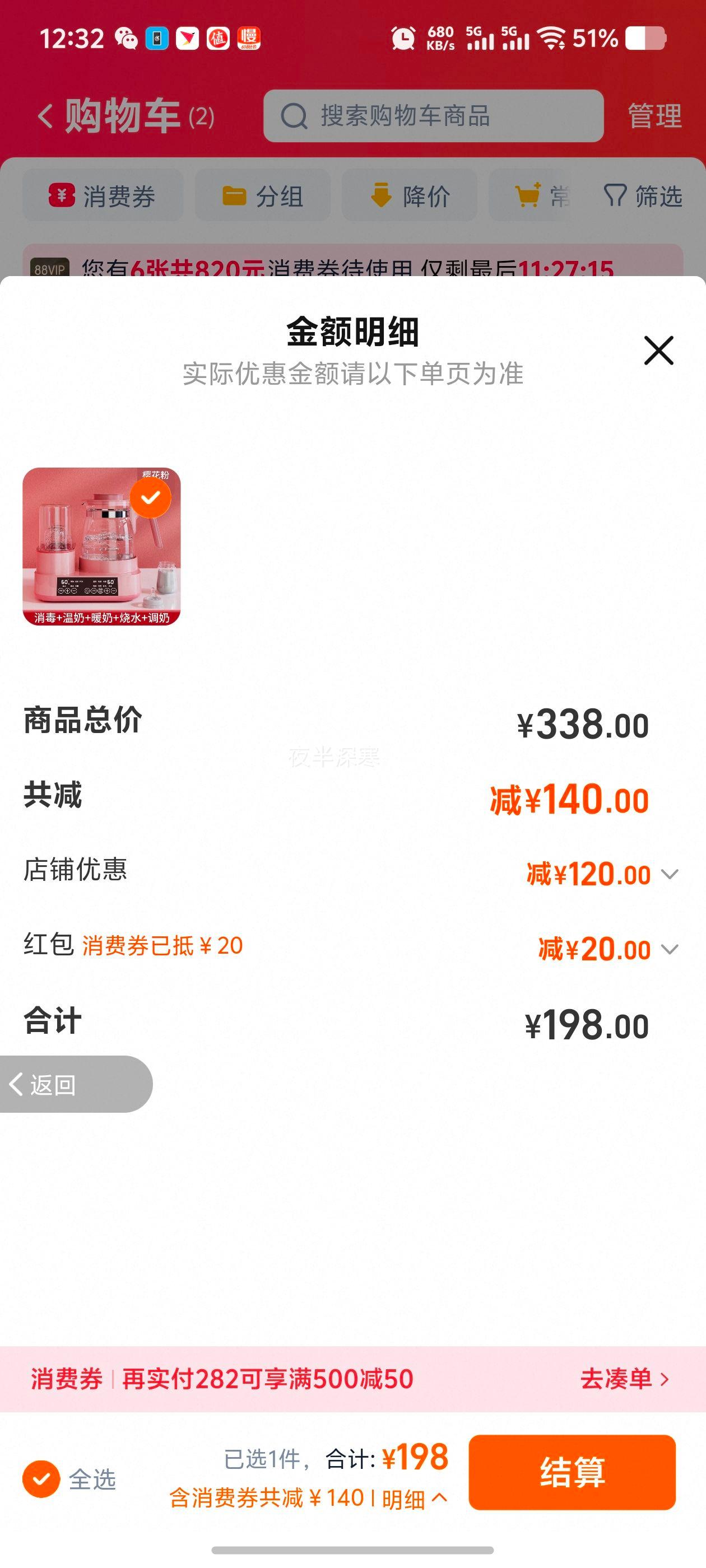Tap the gray 返回 back pill
This screenshot has width=706, height=1568.
(x=76, y=1084)
